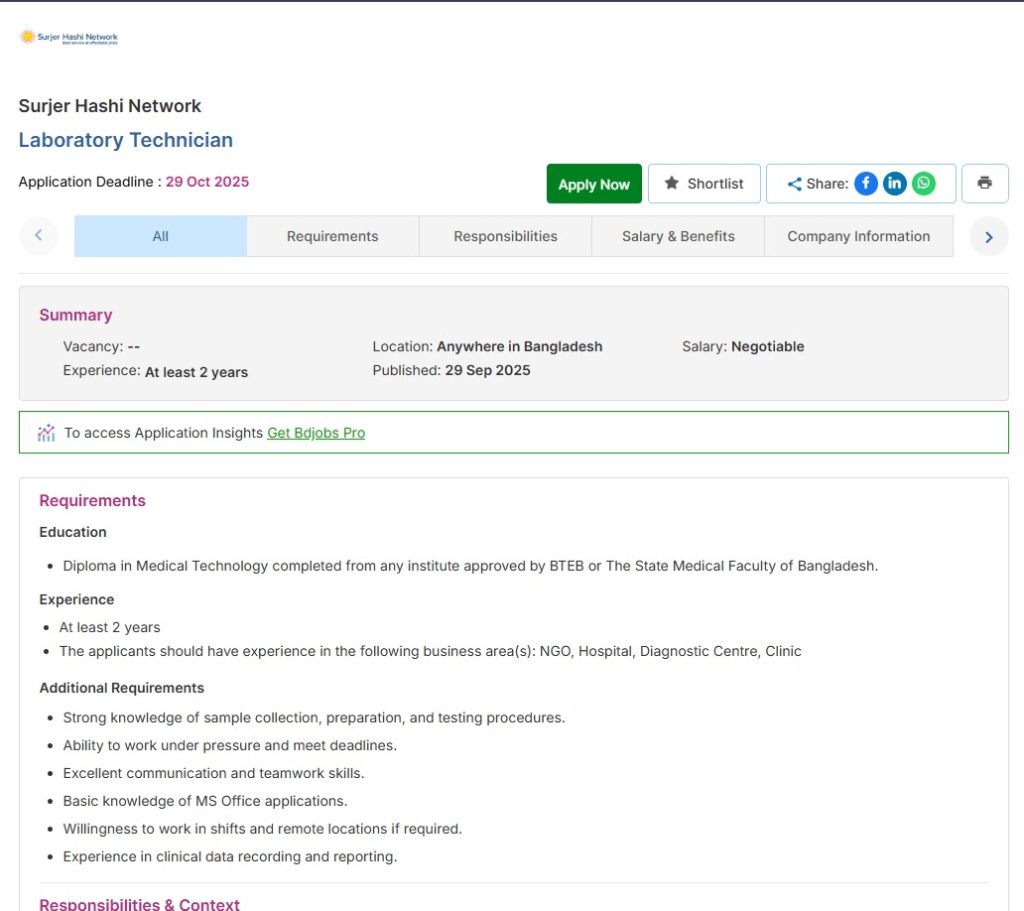
Task: Toggle Shortlist for this job
Action: (704, 183)
